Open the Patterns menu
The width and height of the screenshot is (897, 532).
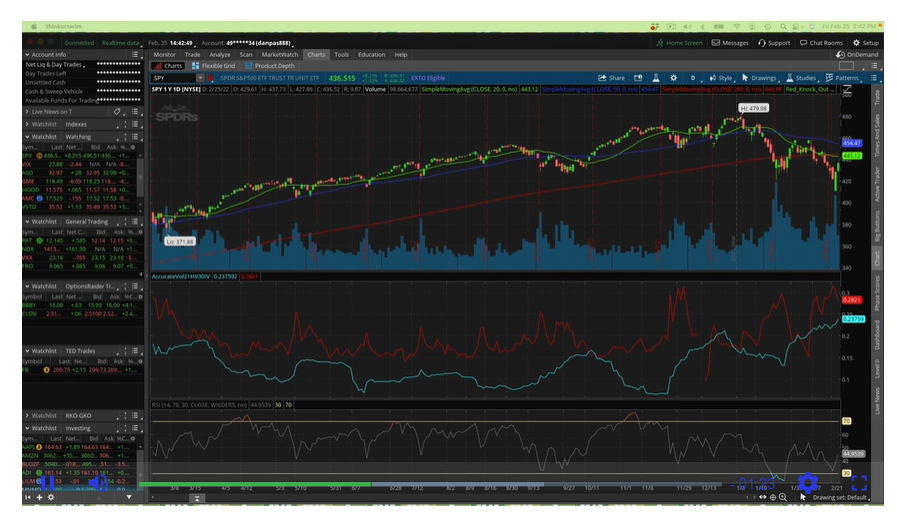[x=842, y=78]
